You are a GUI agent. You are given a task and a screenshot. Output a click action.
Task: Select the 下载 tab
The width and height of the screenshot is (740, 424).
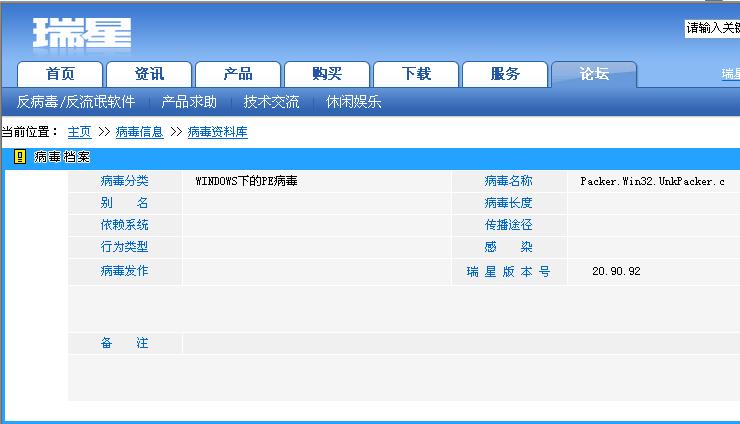[416, 74]
